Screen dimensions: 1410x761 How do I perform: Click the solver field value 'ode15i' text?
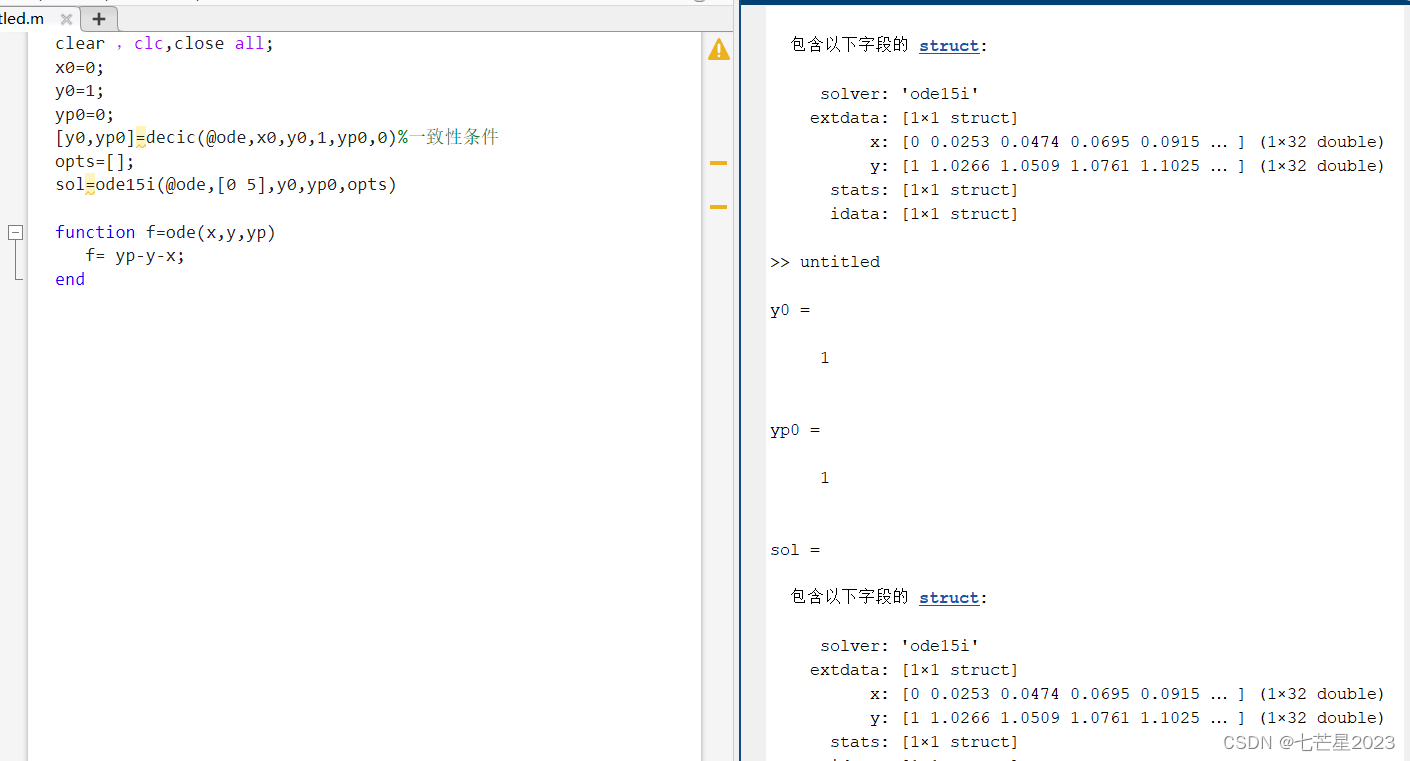pyautogui.click(x=939, y=93)
